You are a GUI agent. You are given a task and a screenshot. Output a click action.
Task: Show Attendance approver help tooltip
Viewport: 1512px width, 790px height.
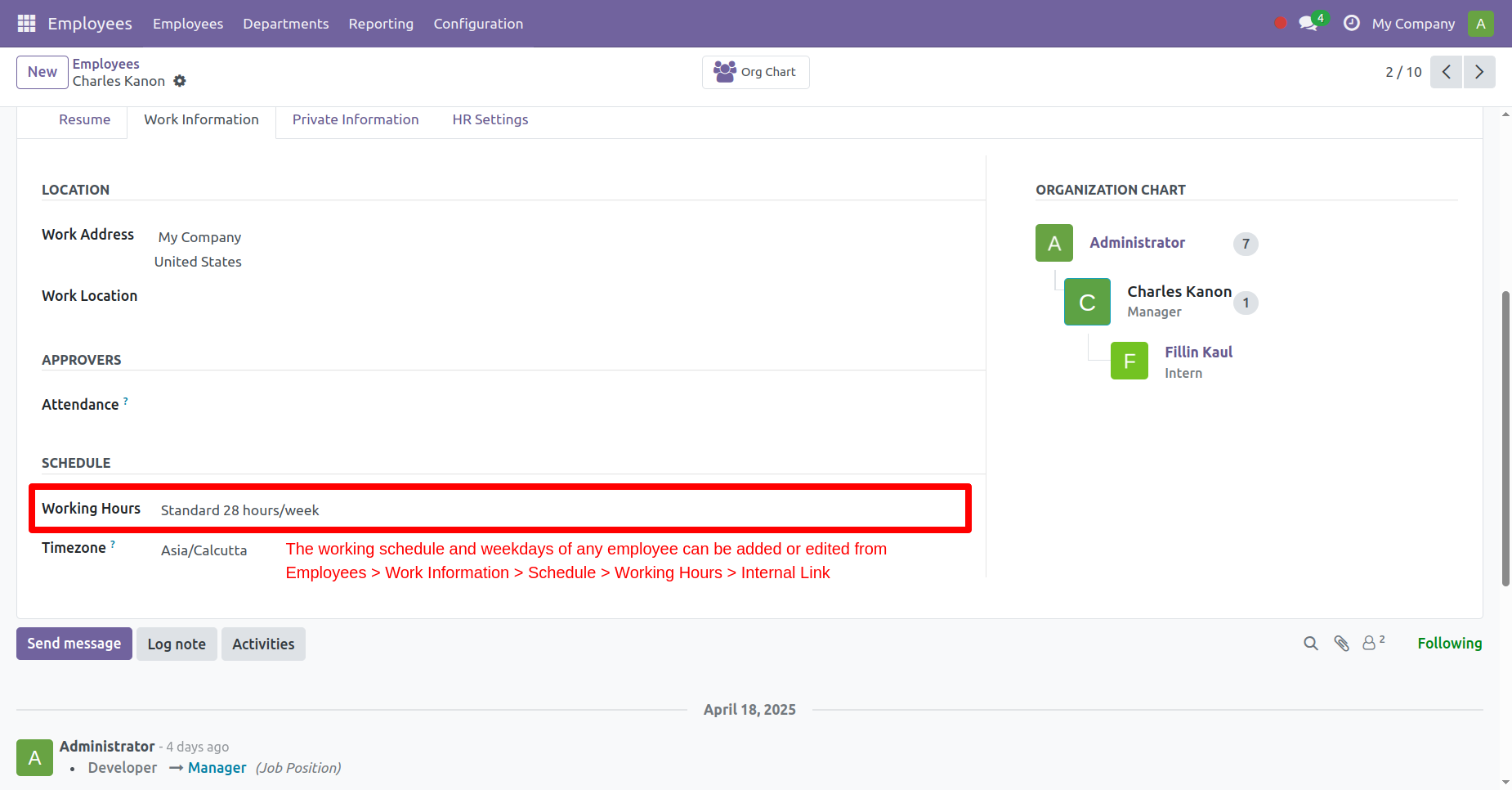tap(126, 400)
